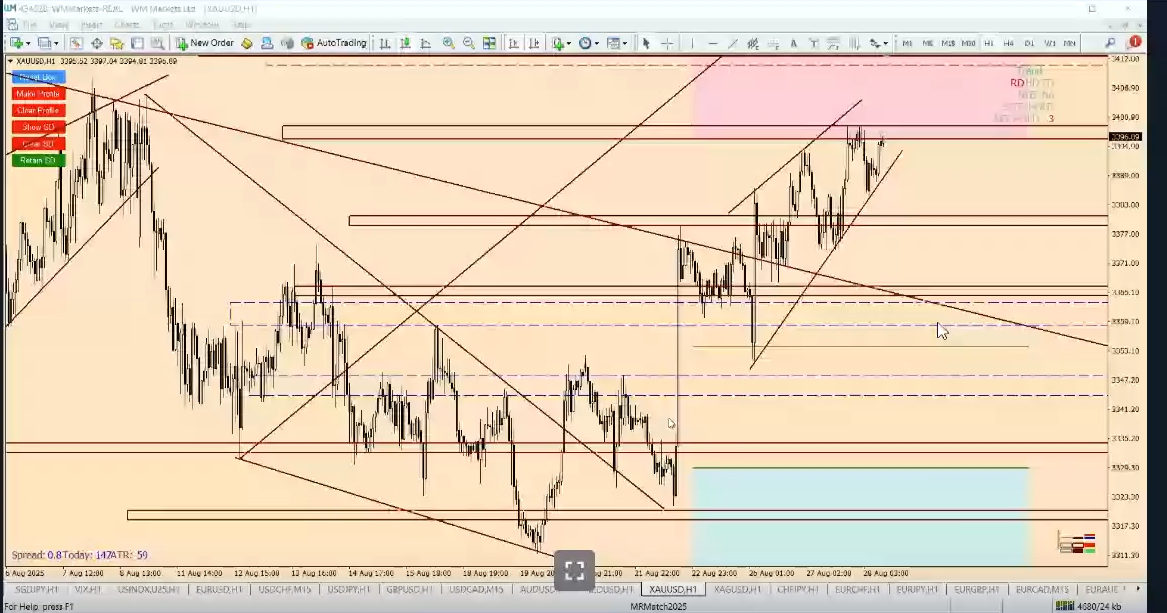Select the D1 timeframe button

coord(1029,43)
